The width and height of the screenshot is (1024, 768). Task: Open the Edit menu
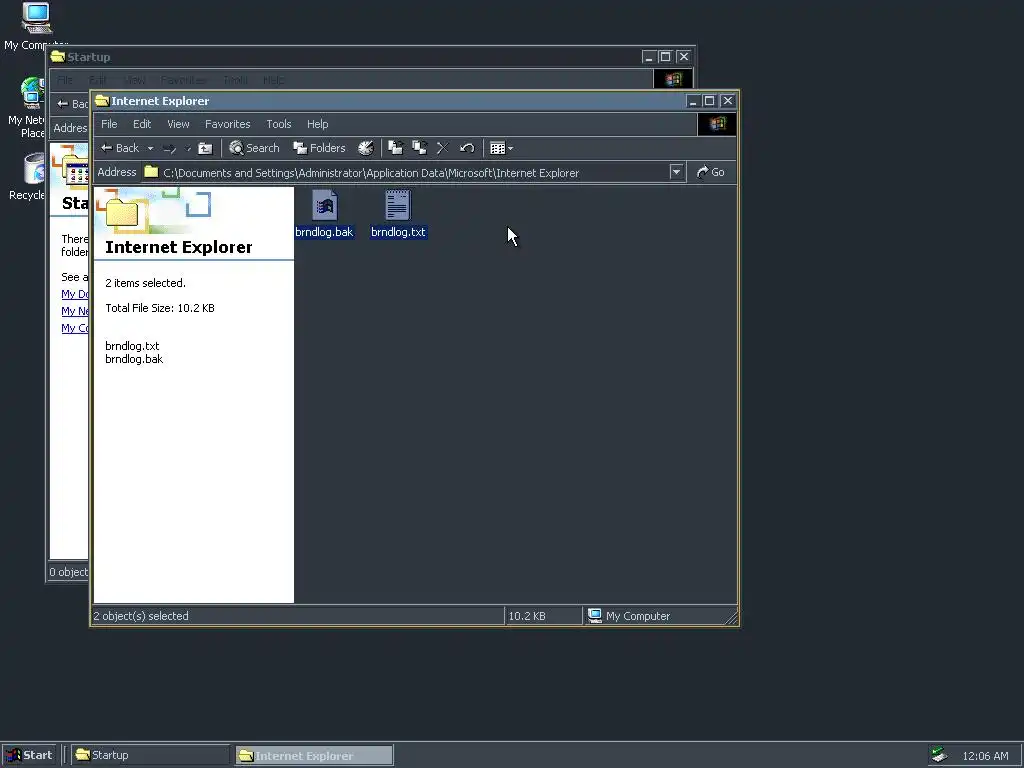(142, 124)
